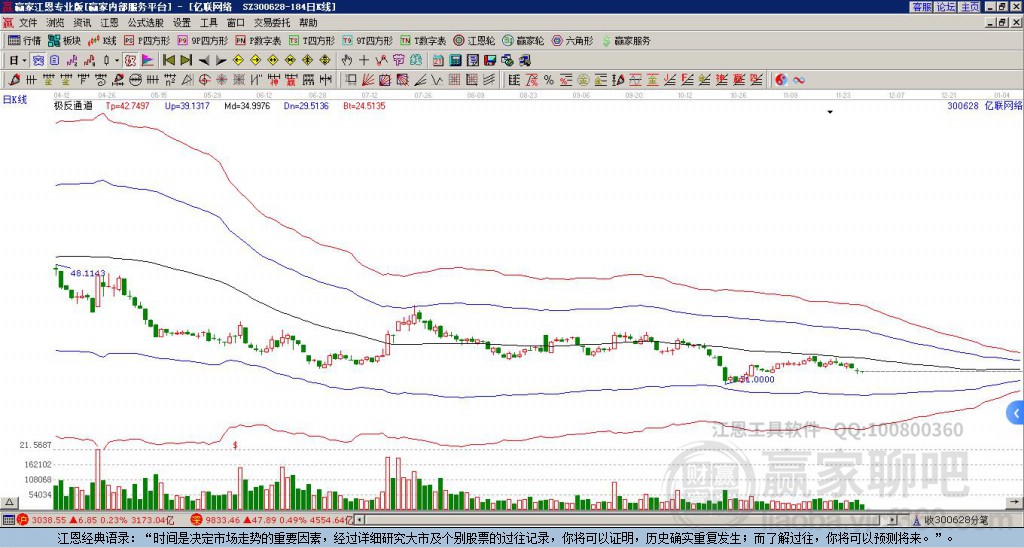Click the blue side panel expand arrow
Image resolution: width=1024 pixels, height=548 pixels.
[x=1016, y=413]
